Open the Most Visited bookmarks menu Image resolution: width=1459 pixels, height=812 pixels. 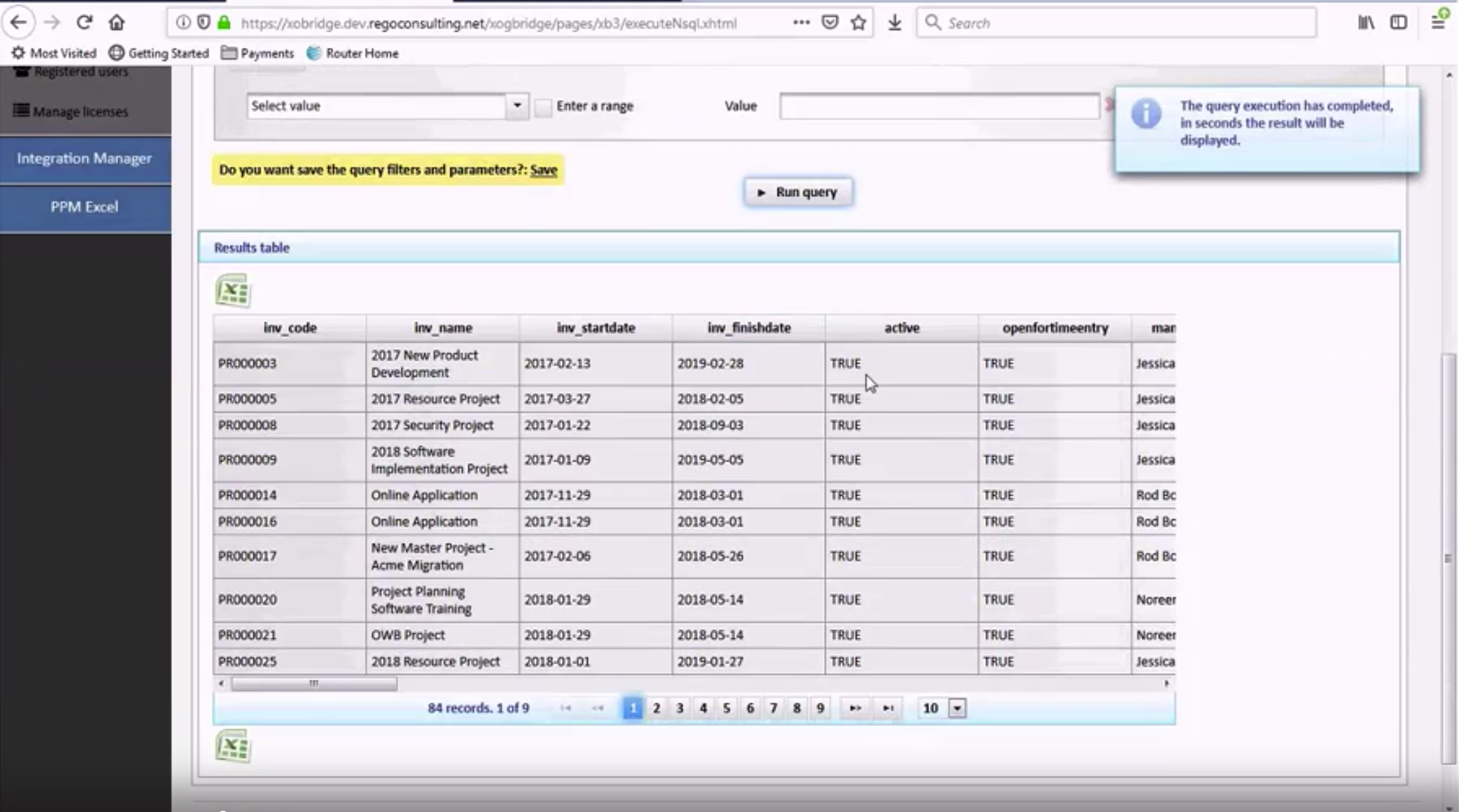coord(54,53)
